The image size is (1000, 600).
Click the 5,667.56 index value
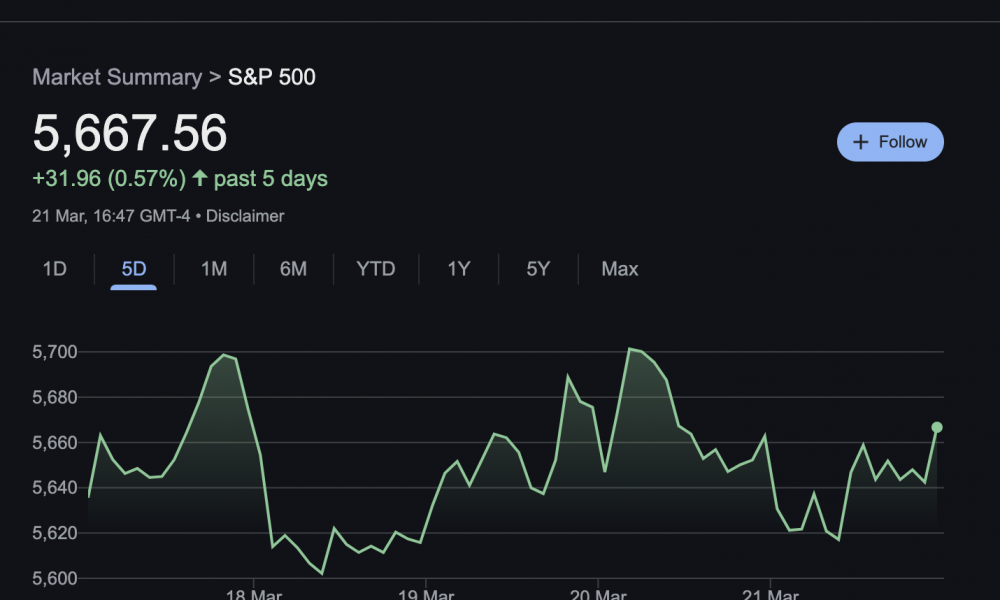129,133
